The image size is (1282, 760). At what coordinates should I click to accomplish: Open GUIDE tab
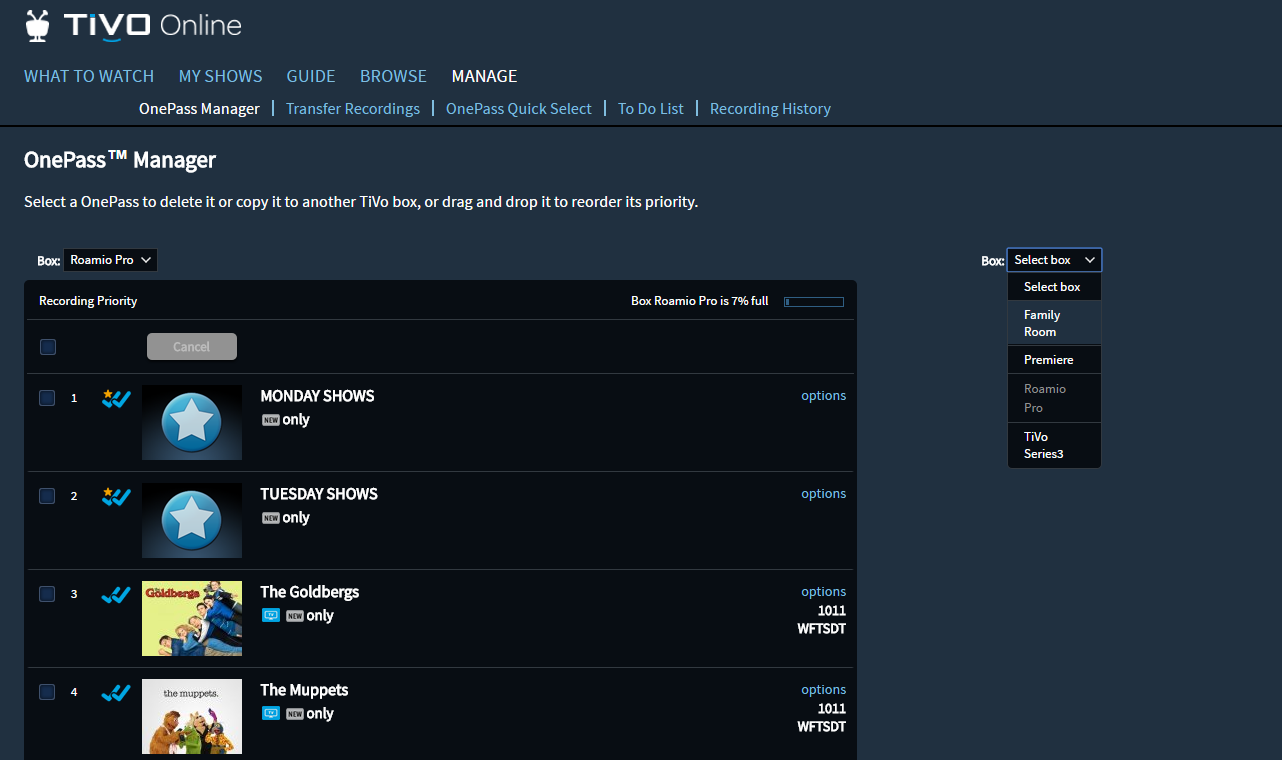pyautogui.click(x=311, y=76)
